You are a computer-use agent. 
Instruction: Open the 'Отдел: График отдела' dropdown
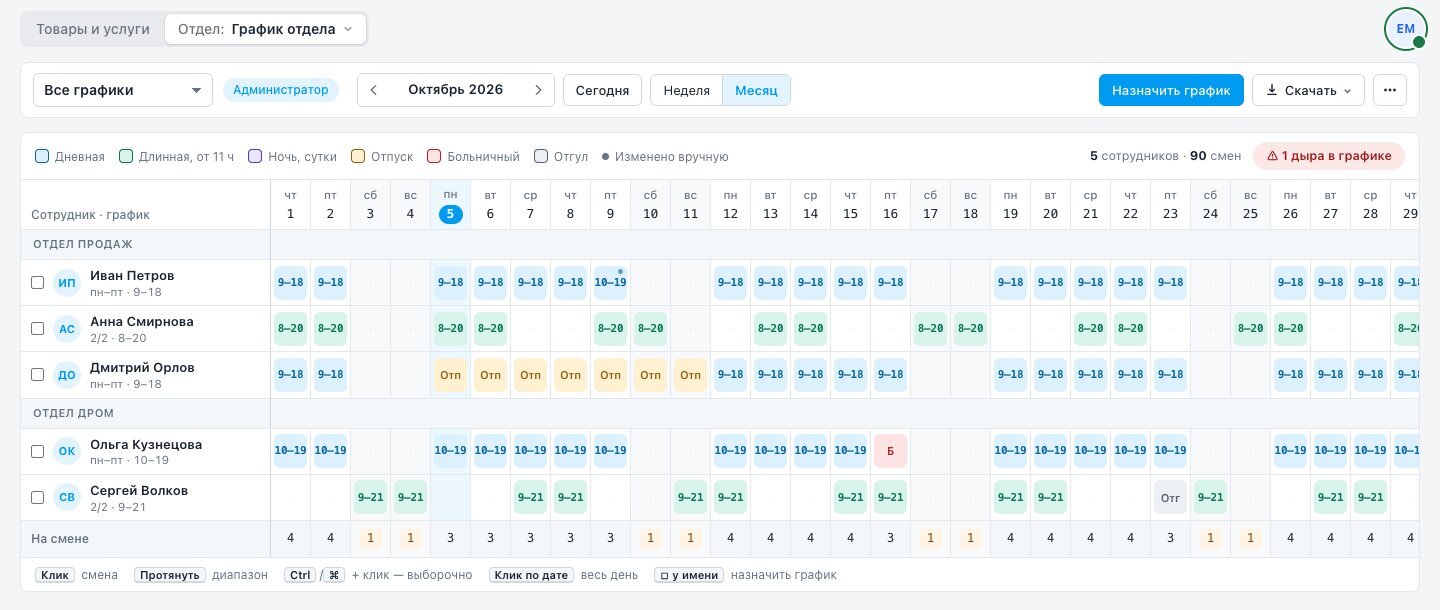265,29
